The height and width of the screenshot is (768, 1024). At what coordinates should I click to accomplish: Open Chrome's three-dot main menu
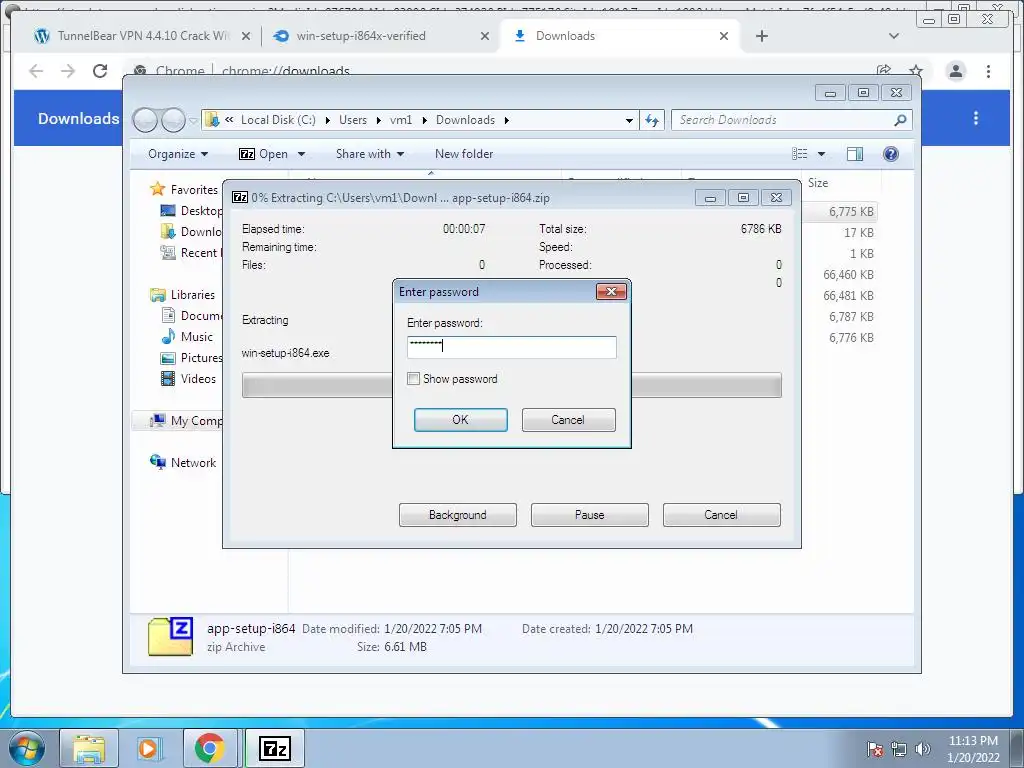tap(989, 71)
